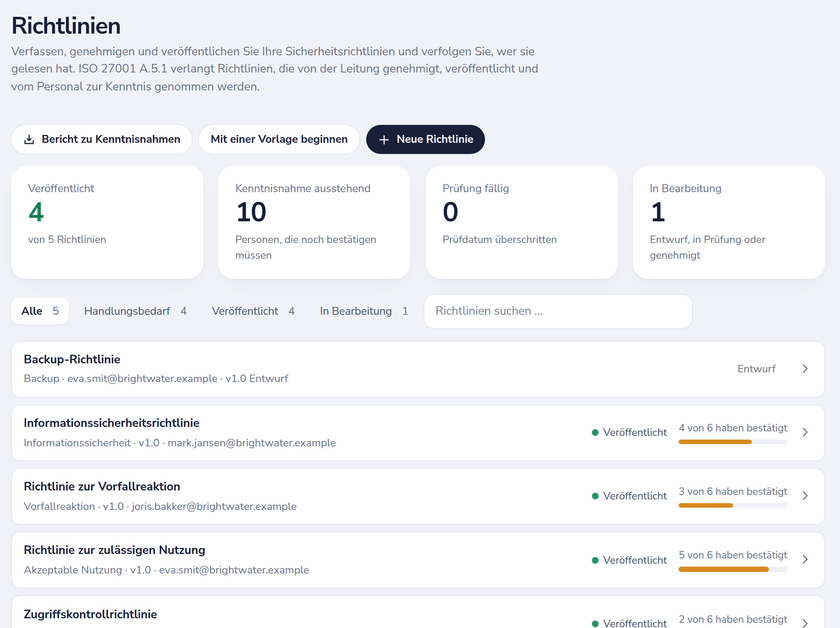Filter by the In Bearbeitung tab
The image size is (840, 628).
[364, 311]
